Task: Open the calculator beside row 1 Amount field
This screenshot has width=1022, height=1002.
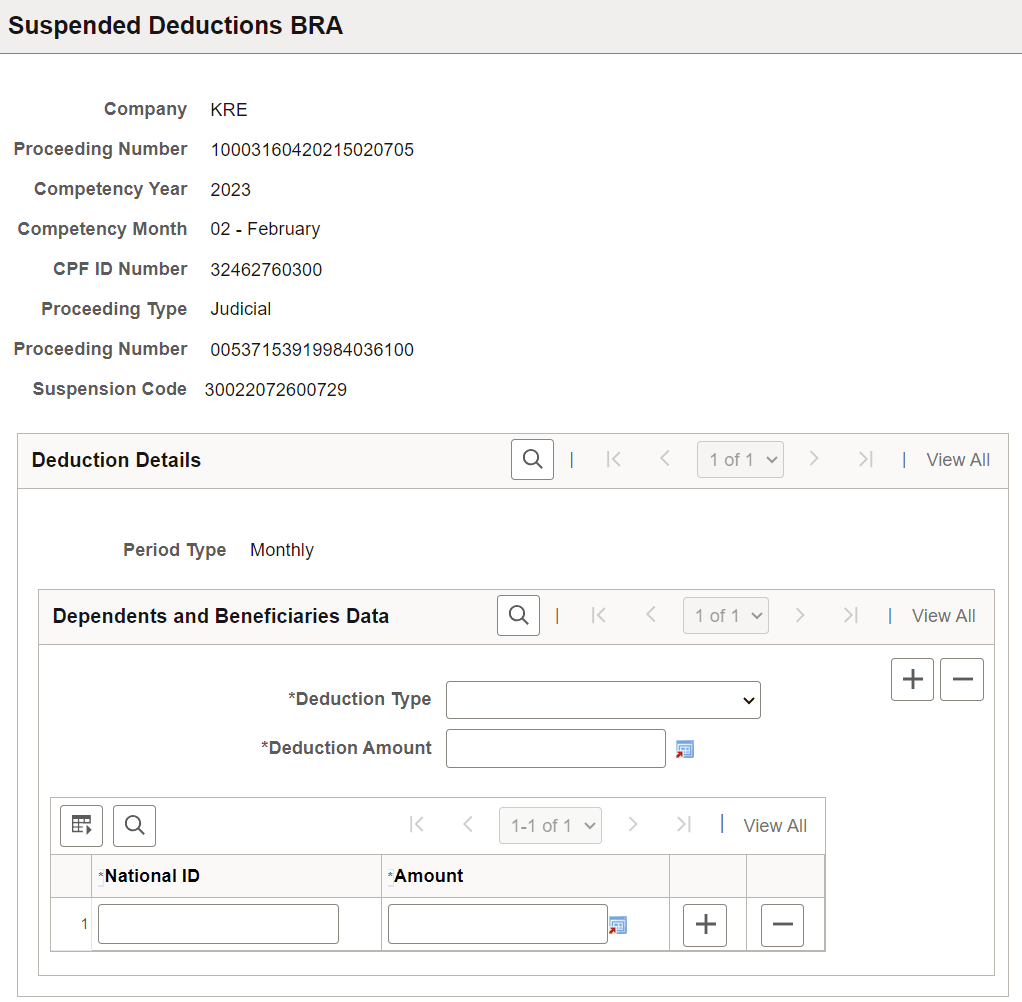Action: coord(618,926)
